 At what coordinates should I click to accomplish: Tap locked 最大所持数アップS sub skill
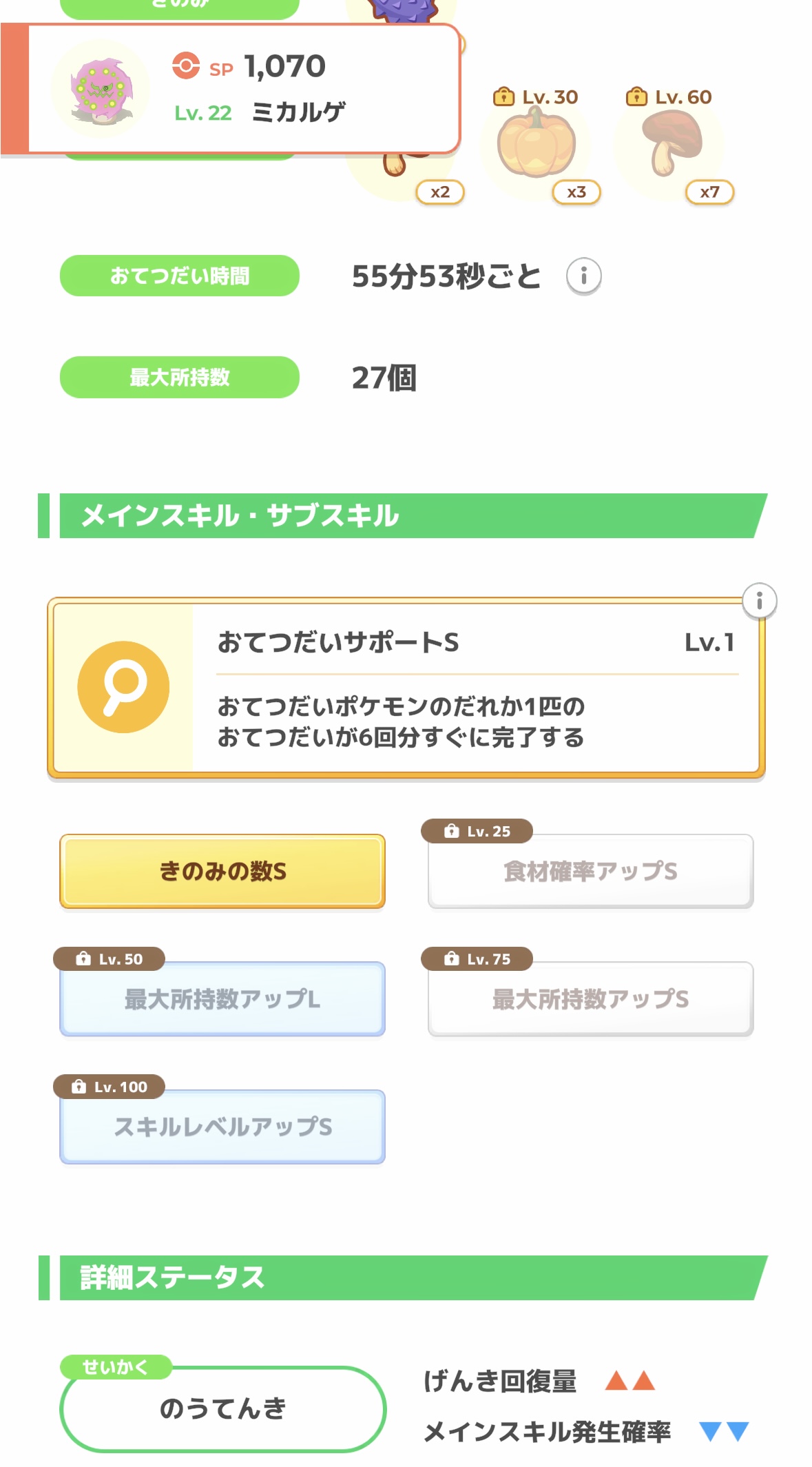tap(590, 999)
